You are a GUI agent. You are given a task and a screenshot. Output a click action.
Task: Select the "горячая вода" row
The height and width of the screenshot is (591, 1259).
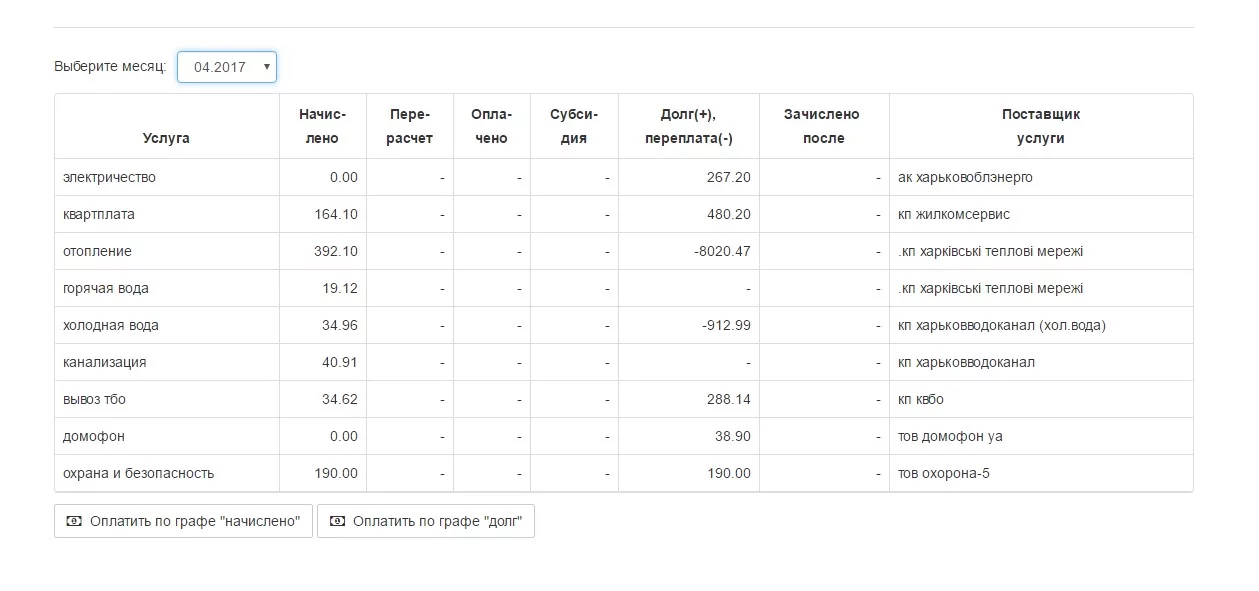coord(623,288)
